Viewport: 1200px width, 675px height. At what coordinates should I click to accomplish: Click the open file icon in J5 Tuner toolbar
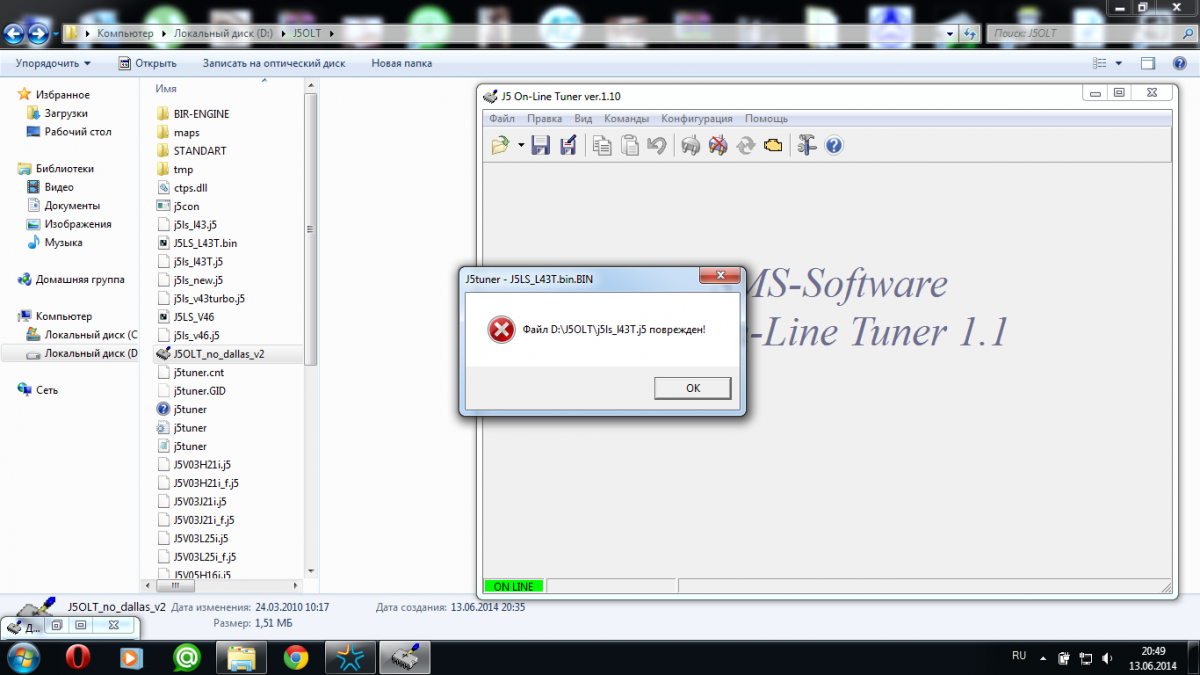501,146
